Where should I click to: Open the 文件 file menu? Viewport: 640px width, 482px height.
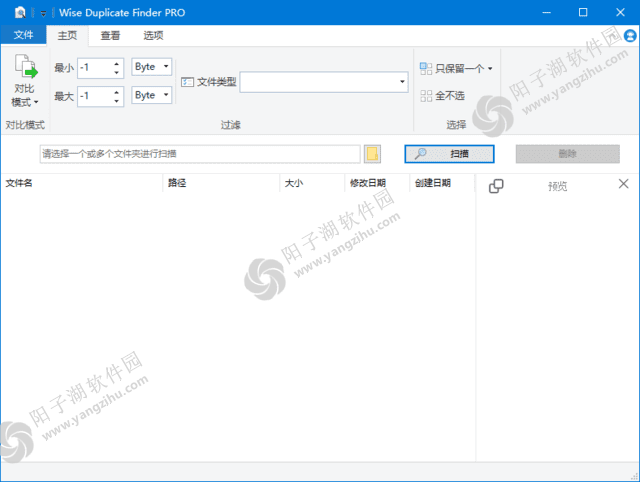[23, 35]
